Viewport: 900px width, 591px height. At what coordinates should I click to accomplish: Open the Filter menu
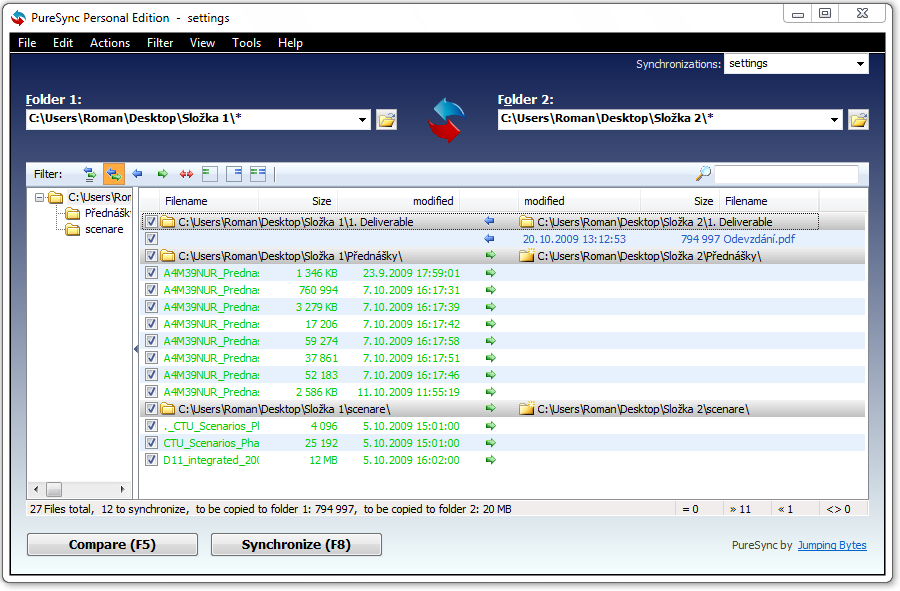(160, 43)
